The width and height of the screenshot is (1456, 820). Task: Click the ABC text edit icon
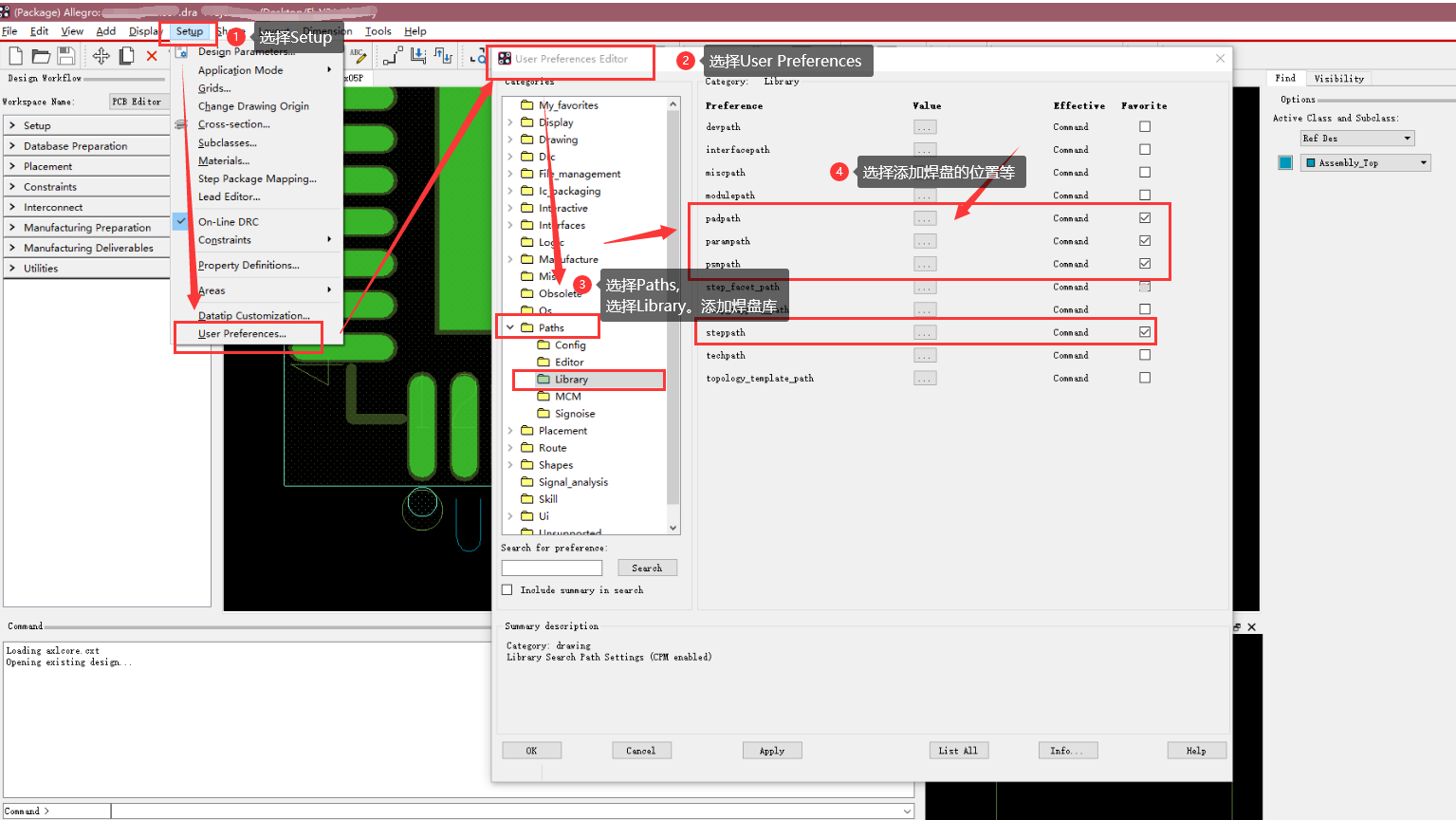tap(358, 55)
